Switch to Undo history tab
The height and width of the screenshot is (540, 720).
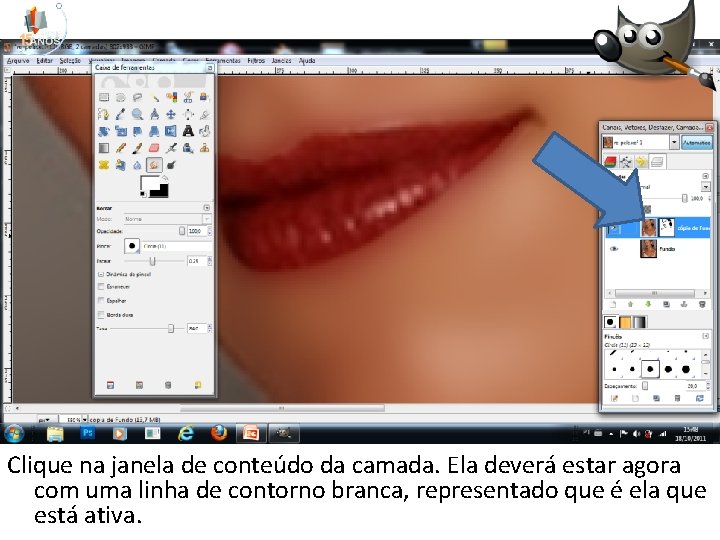click(641, 162)
